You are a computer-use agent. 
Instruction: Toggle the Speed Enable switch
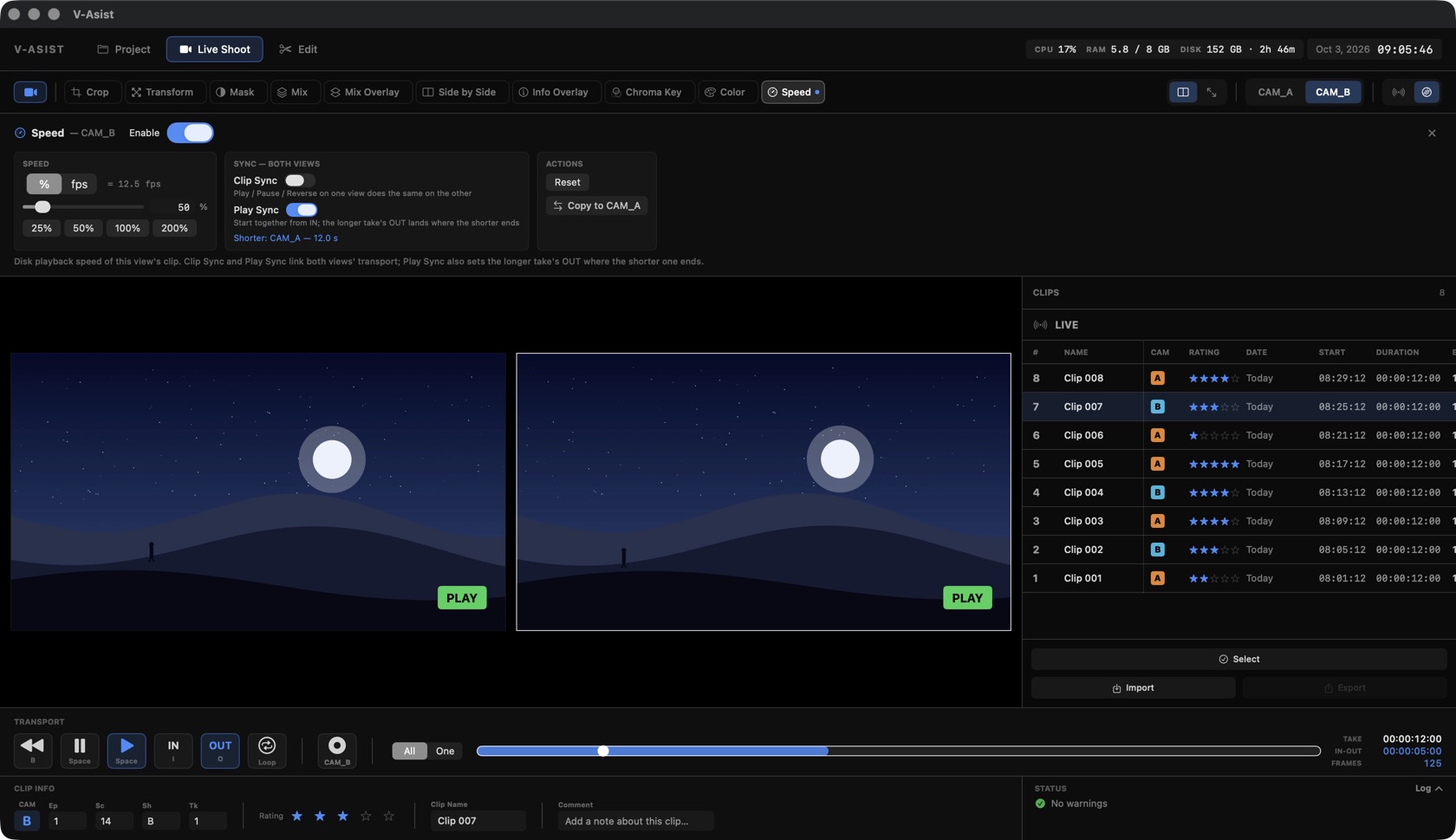191,133
